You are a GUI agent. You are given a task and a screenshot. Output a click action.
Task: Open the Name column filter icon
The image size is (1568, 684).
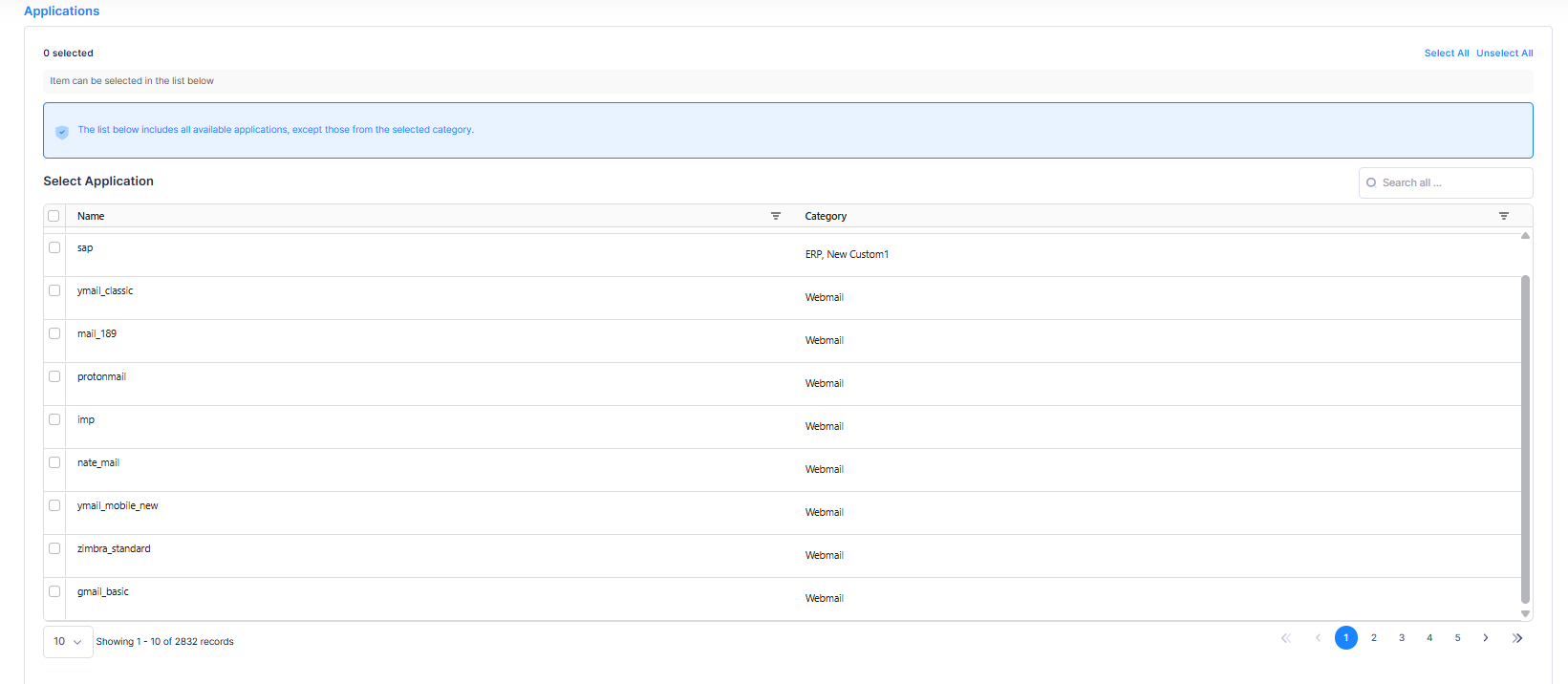(x=775, y=216)
